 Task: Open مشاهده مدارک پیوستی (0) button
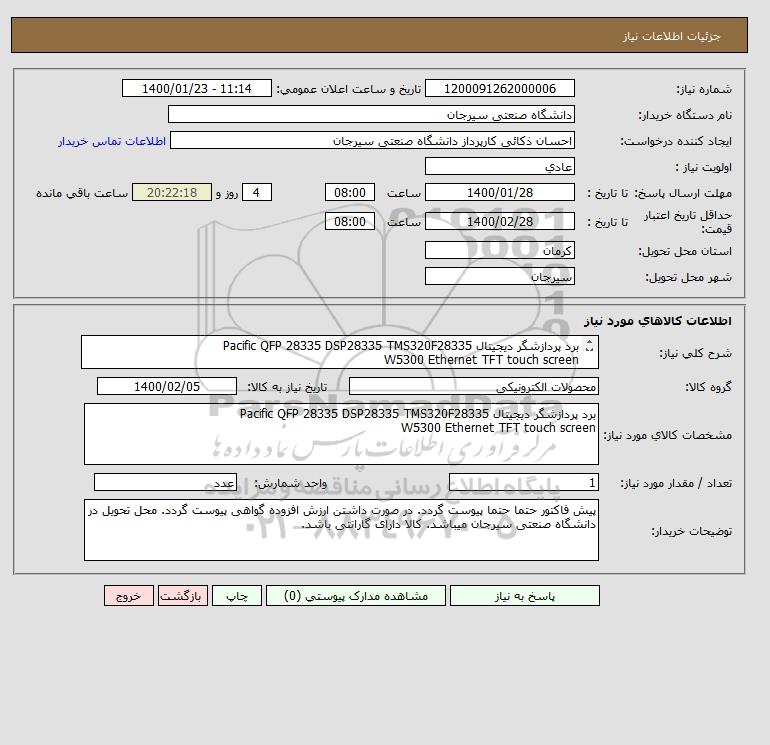point(356,596)
